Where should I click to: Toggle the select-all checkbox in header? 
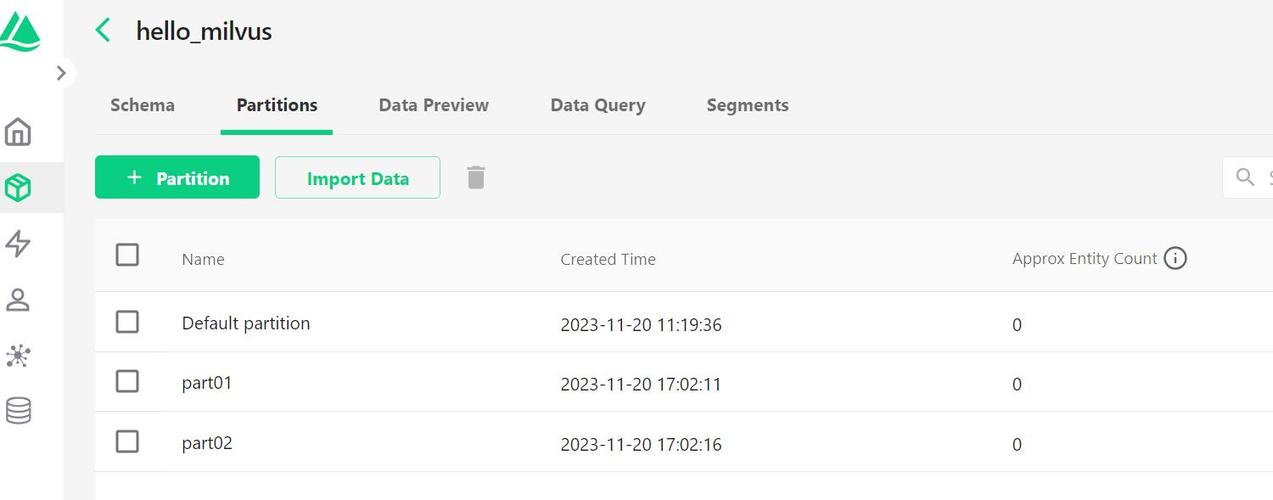pos(127,255)
